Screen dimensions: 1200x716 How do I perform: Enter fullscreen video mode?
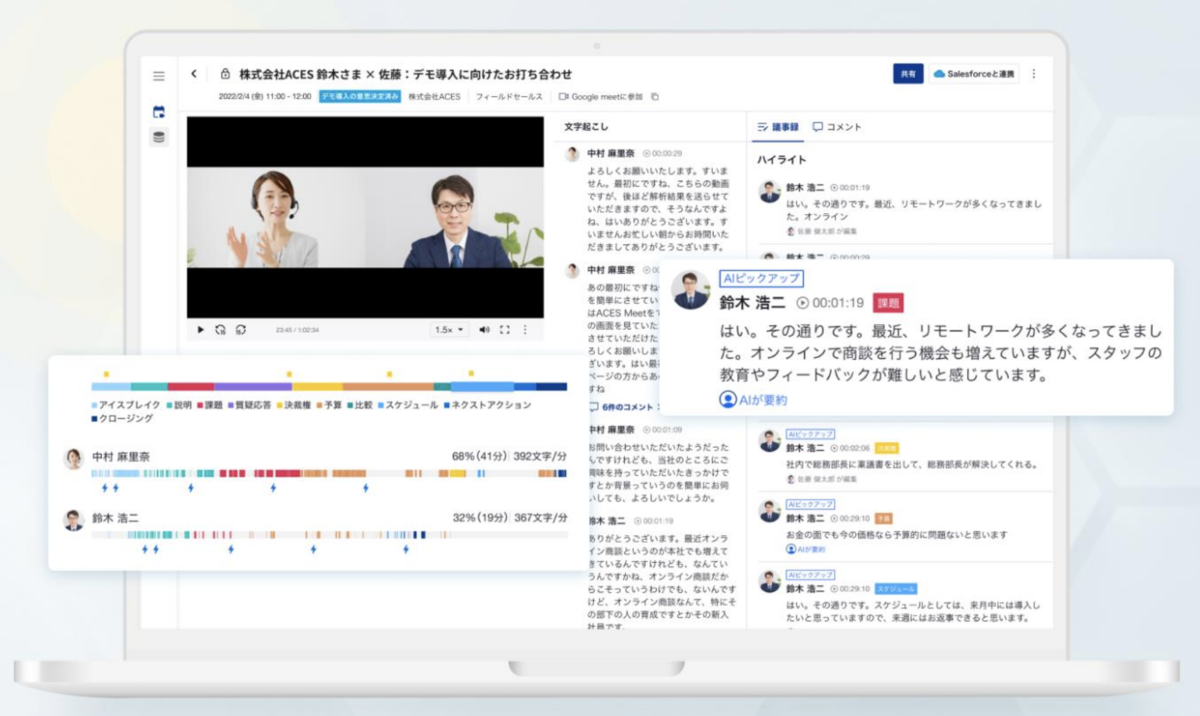(505, 329)
